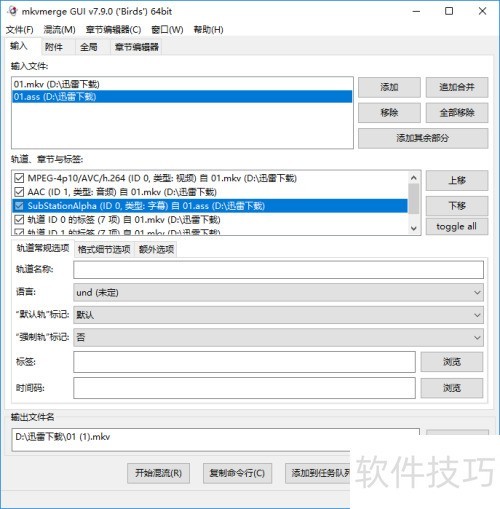Toggle checkbox for 轨道 ID 0 的标签 (7 项)
This screenshot has height=509, width=500.
[x=19, y=220]
